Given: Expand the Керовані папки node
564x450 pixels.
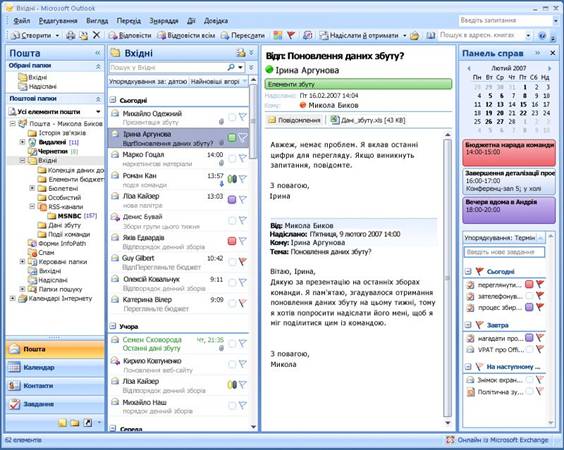Looking at the screenshot, I should tap(22, 261).
